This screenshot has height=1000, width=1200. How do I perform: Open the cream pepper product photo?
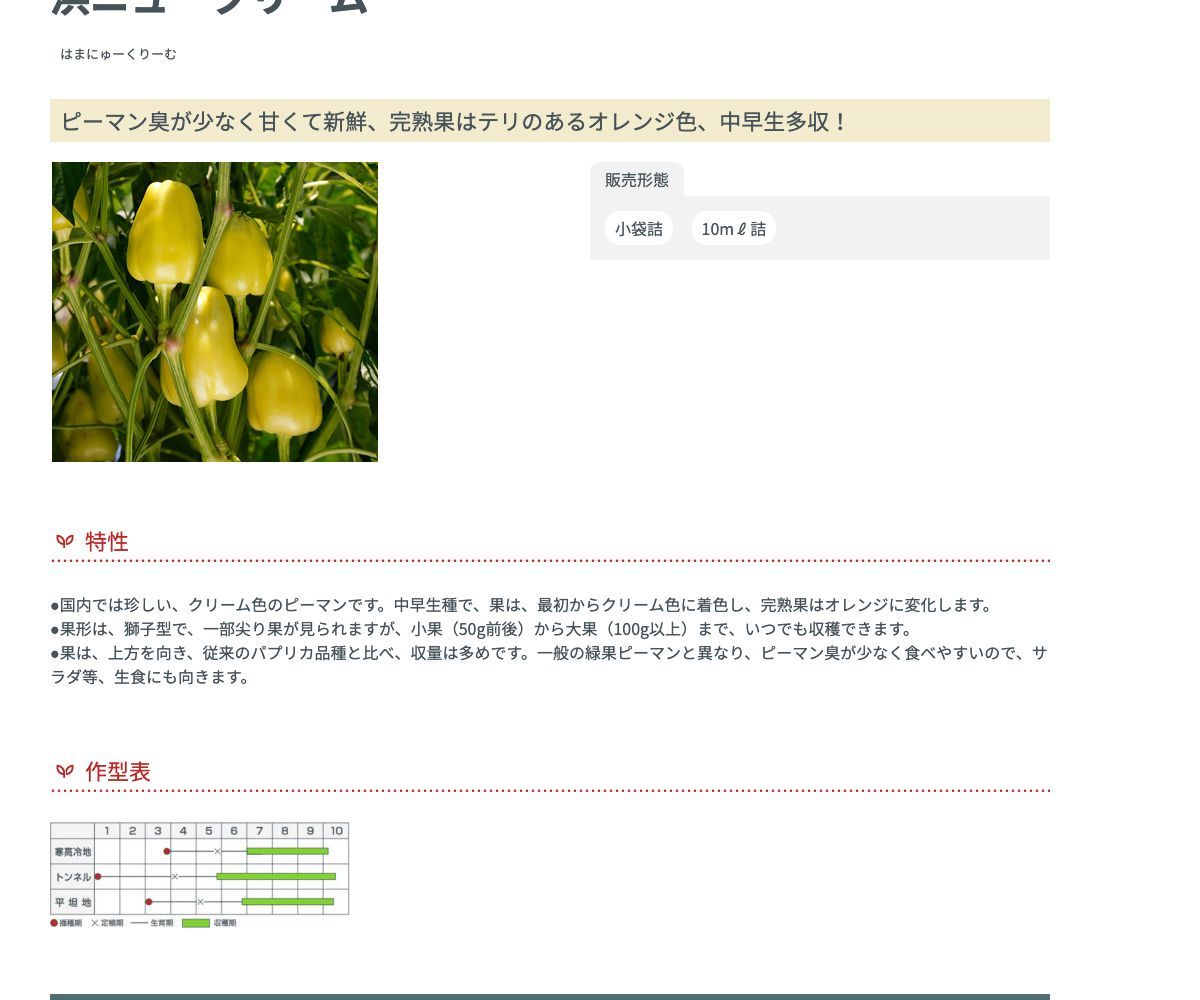tap(215, 312)
